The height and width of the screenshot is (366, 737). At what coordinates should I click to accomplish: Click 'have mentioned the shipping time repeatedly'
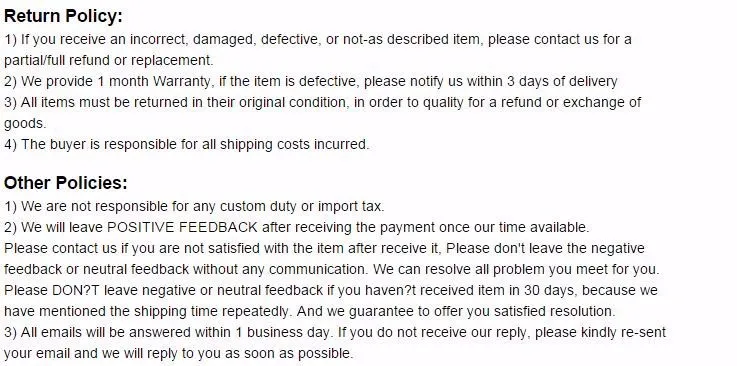[x=147, y=311]
